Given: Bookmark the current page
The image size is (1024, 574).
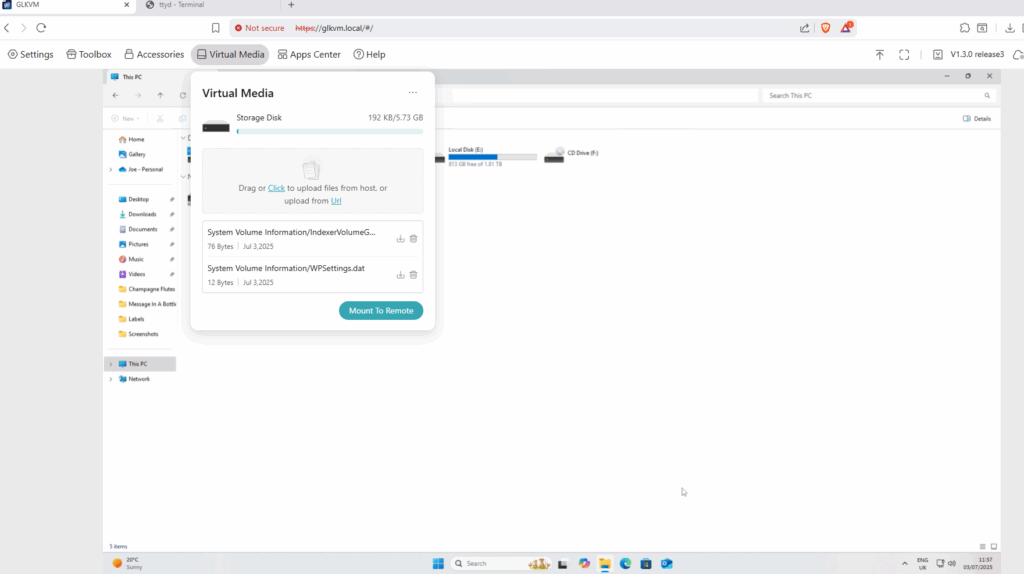Looking at the screenshot, I should point(216,28).
